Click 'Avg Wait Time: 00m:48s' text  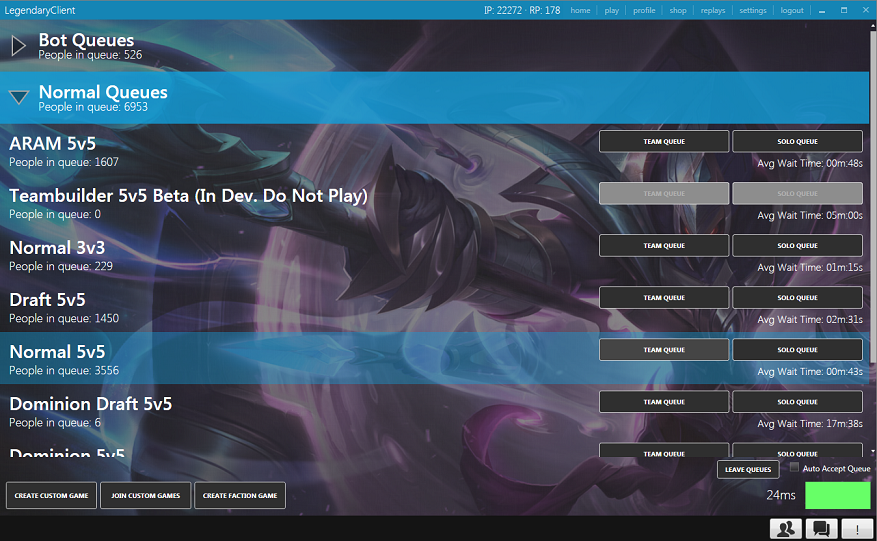point(810,163)
